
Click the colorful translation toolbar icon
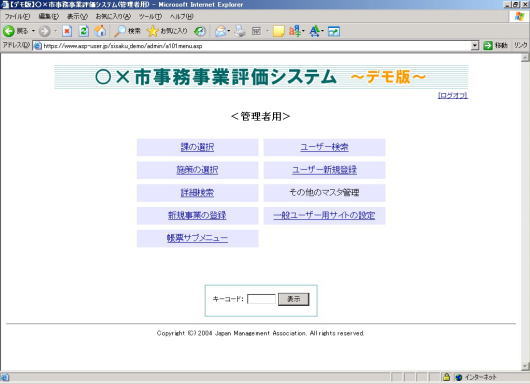pos(295,31)
